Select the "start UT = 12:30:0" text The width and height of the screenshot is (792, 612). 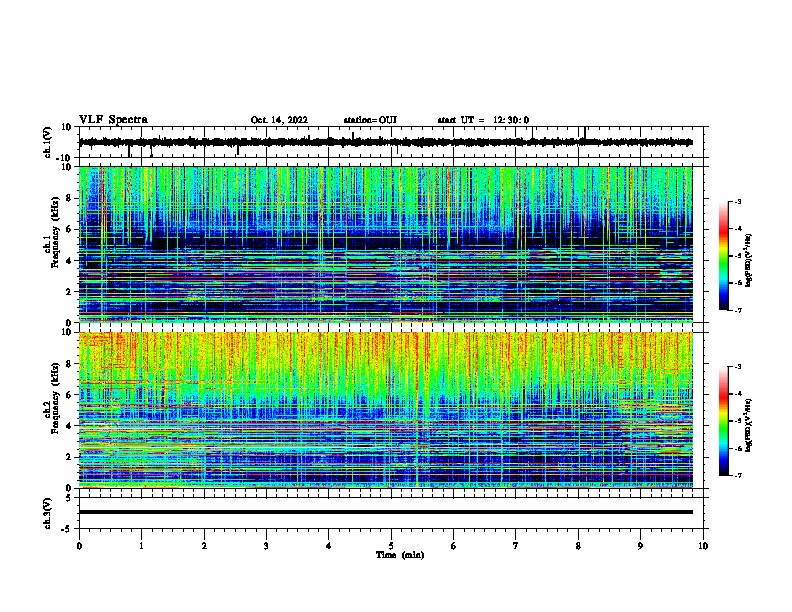click(x=483, y=120)
